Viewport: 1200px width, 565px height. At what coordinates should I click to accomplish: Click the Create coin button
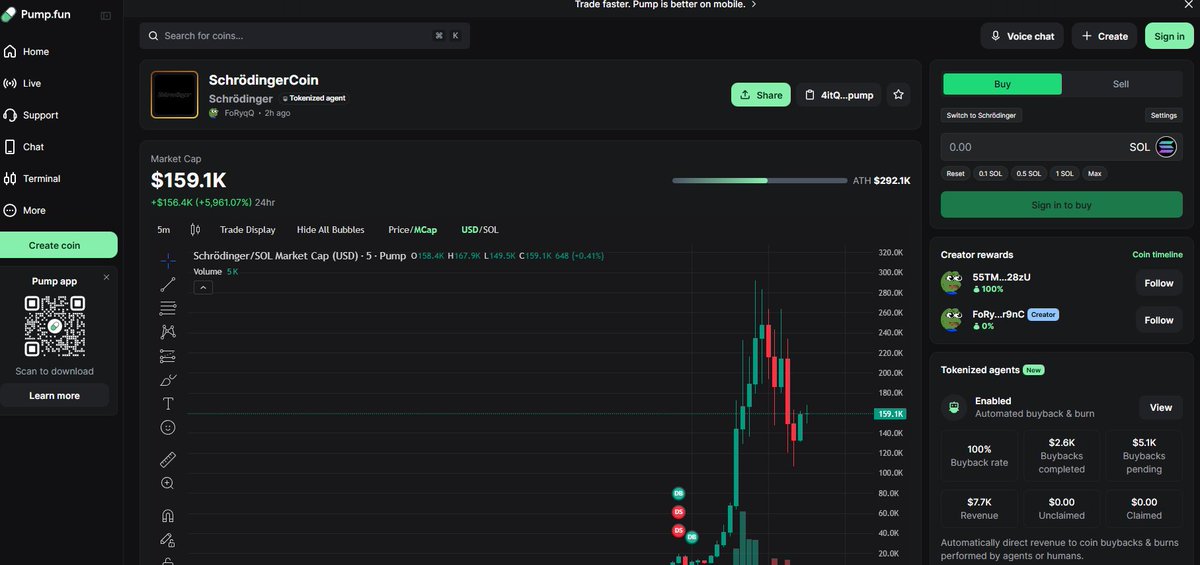[x=59, y=245]
